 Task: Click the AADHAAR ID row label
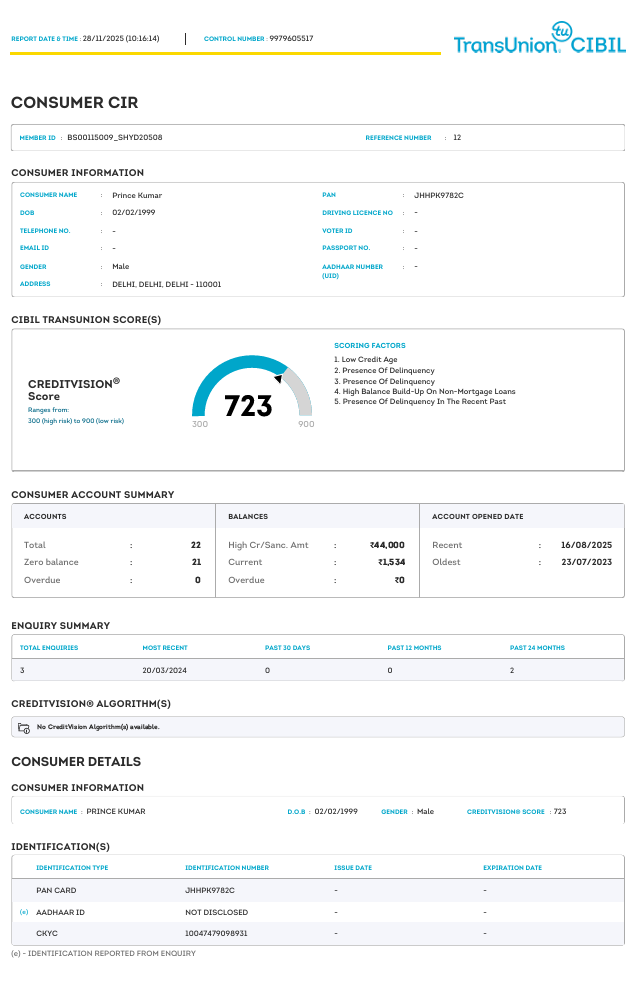coord(60,912)
